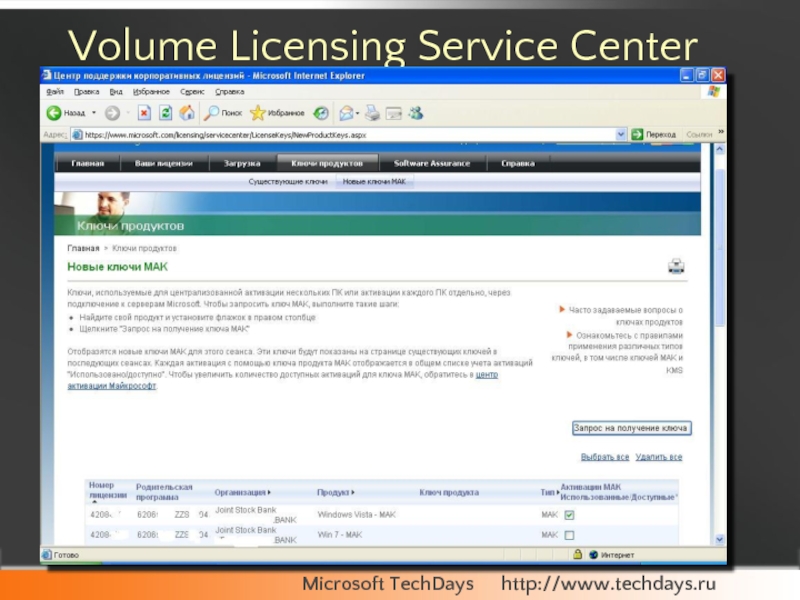
Task: Click the scrollbar down arrow
Action: (x=720, y=539)
